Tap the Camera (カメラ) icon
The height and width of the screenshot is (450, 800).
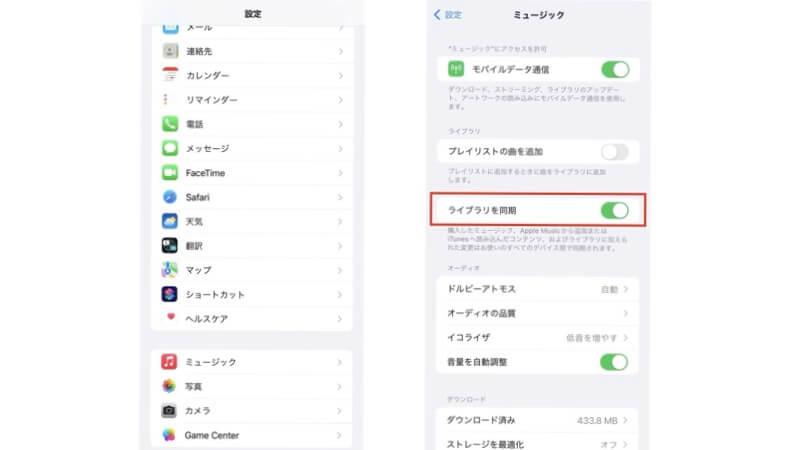(x=169, y=410)
